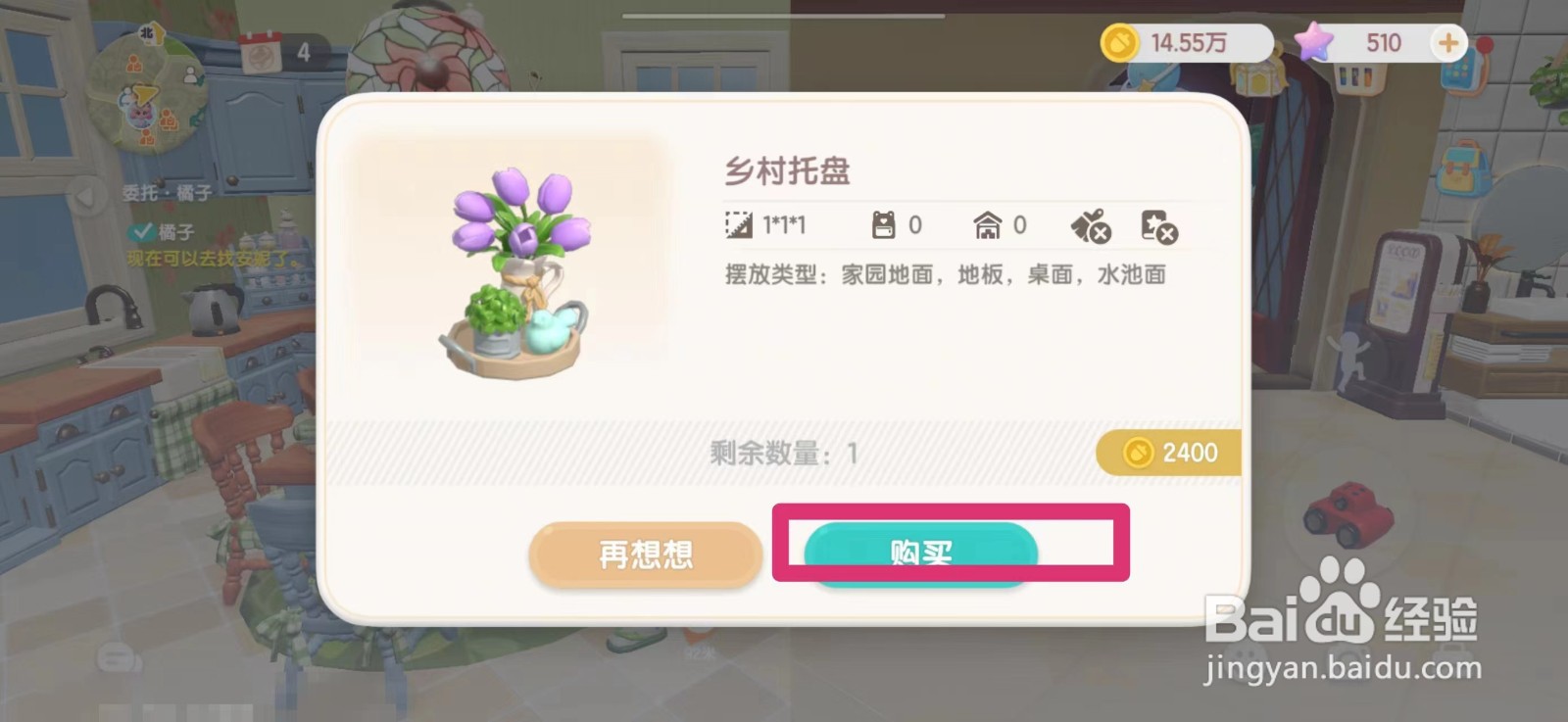This screenshot has height=722, width=1568.
Task: Click the 购买 purchase button
Action: click(920, 554)
